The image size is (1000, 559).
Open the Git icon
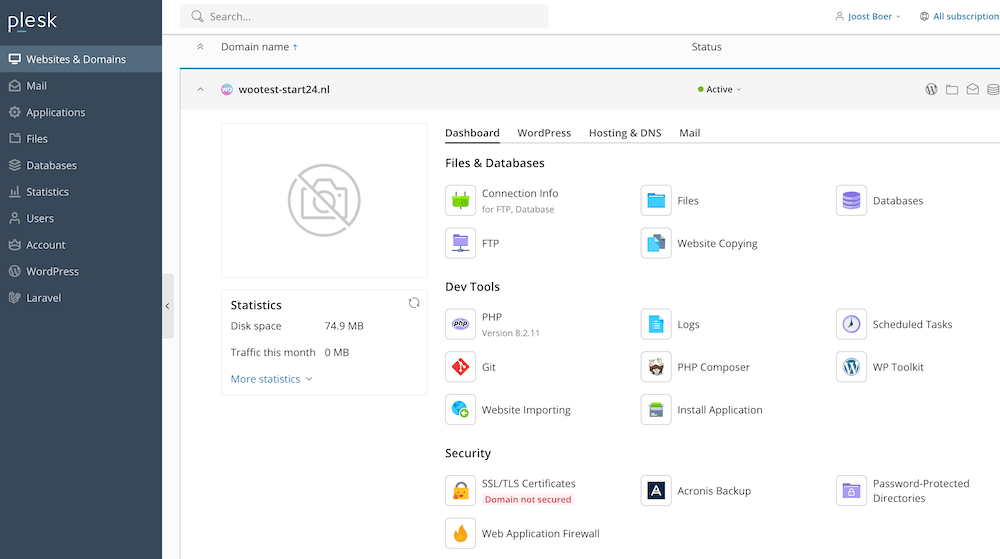[460, 367]
